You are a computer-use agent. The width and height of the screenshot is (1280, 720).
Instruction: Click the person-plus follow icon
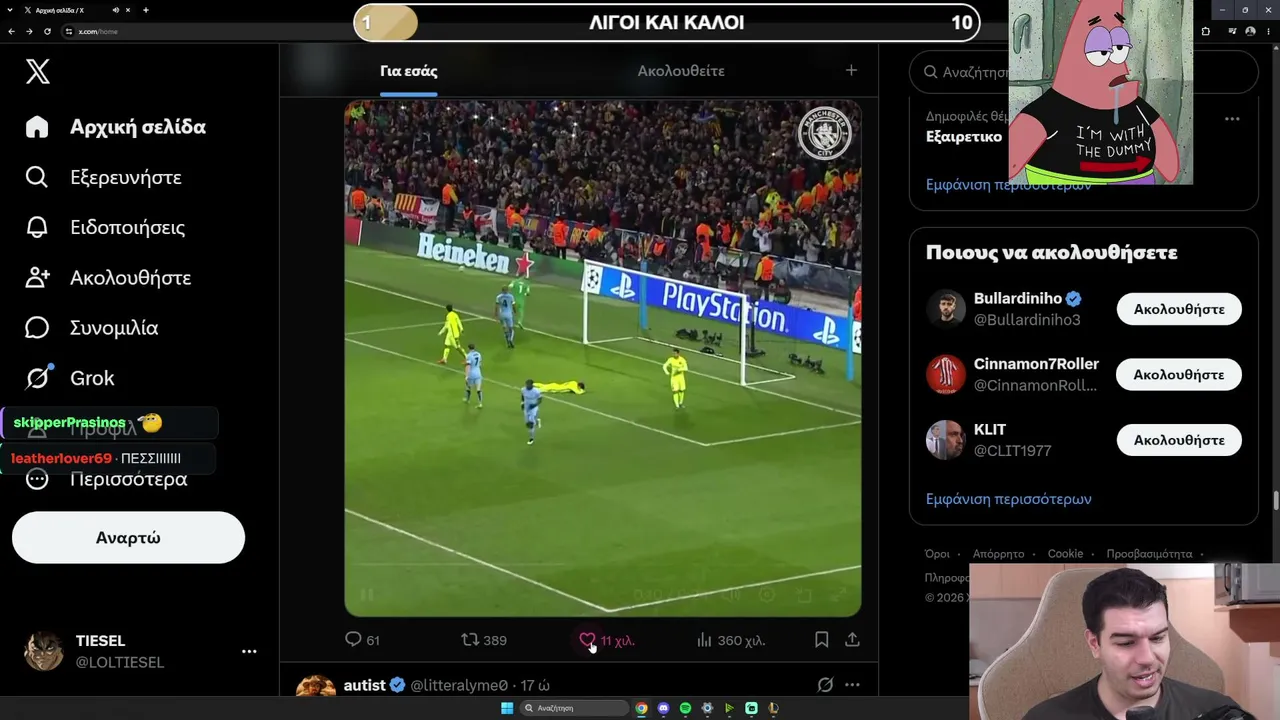click(x=37, y=277)
